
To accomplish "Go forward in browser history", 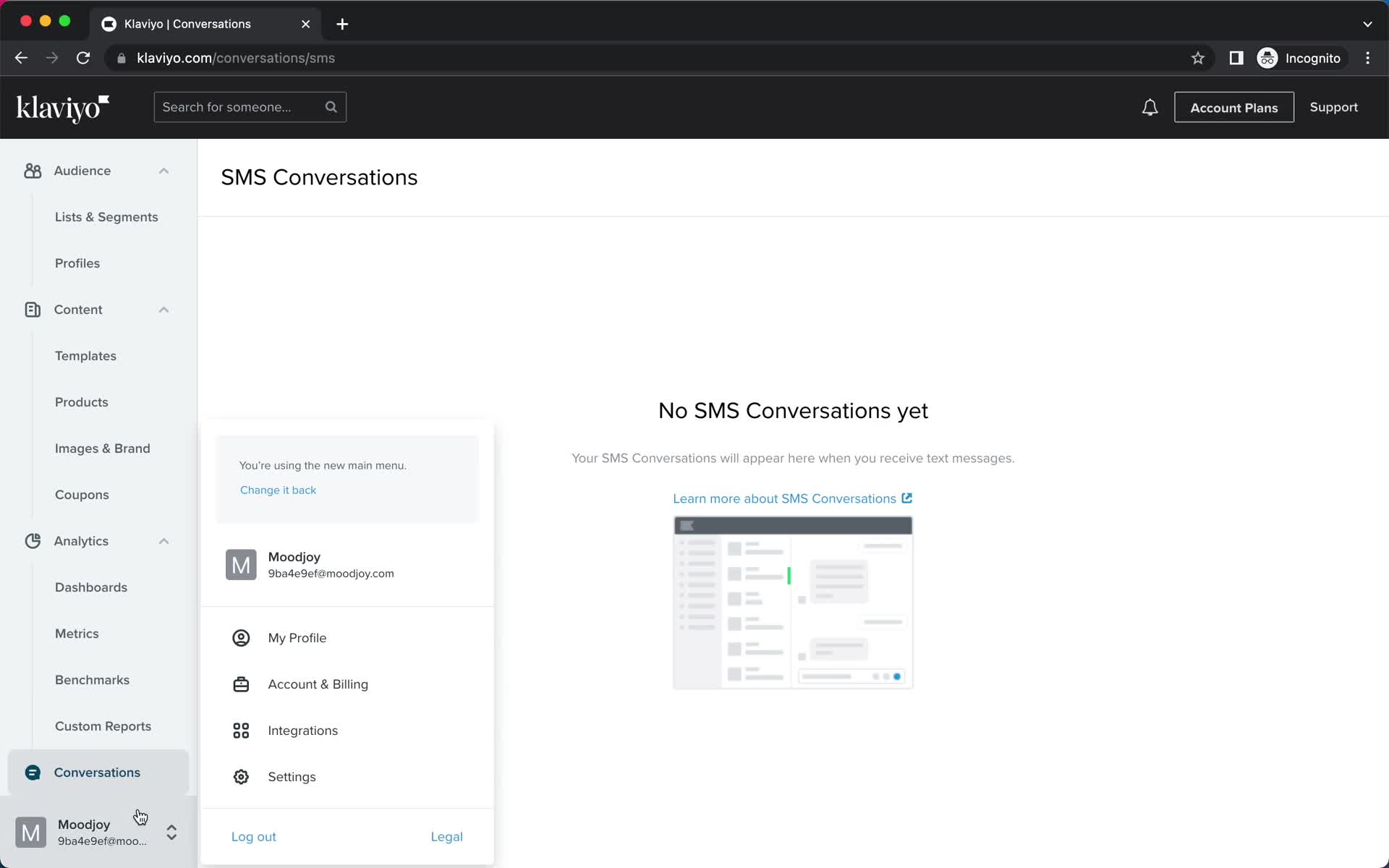I will click(x=52, y=58).
